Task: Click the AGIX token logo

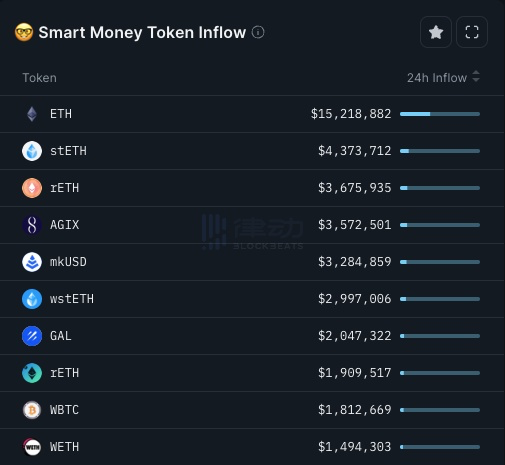Action: coord(32,225)
